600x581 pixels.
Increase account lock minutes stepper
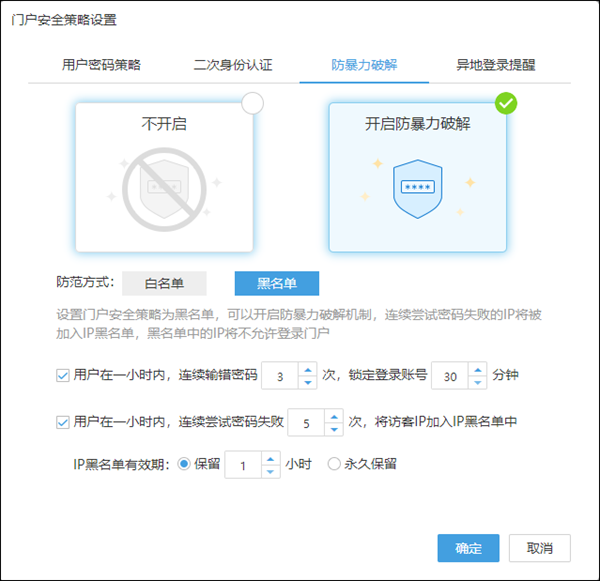(477, 370)
